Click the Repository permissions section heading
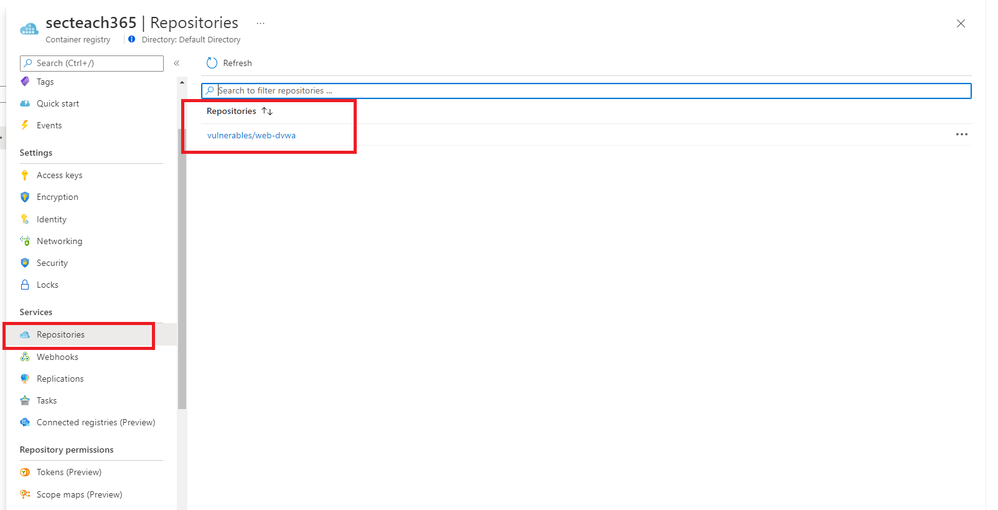This screenshot has height=510, width=998. tap(67, 450)
